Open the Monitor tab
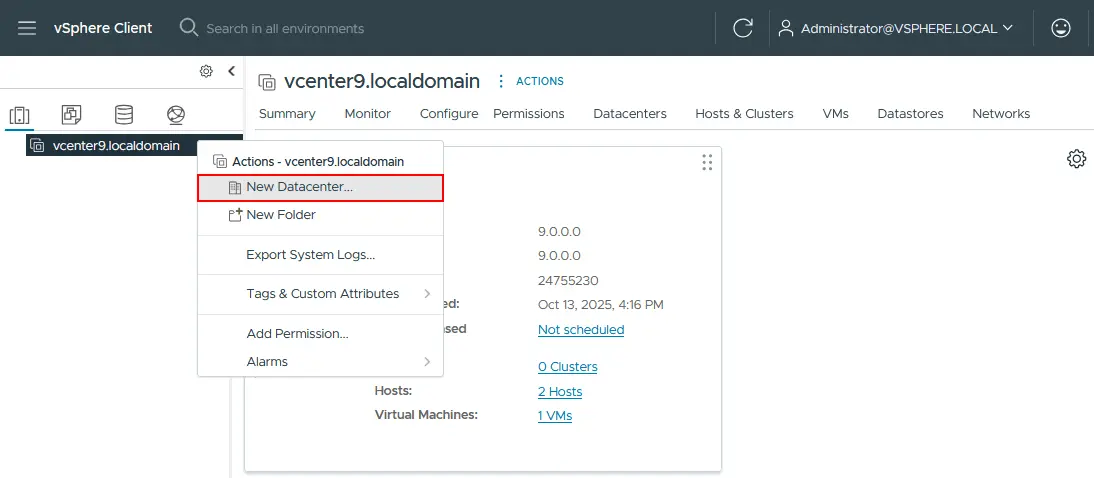1094x478 pixels. (x=368, y=114)
